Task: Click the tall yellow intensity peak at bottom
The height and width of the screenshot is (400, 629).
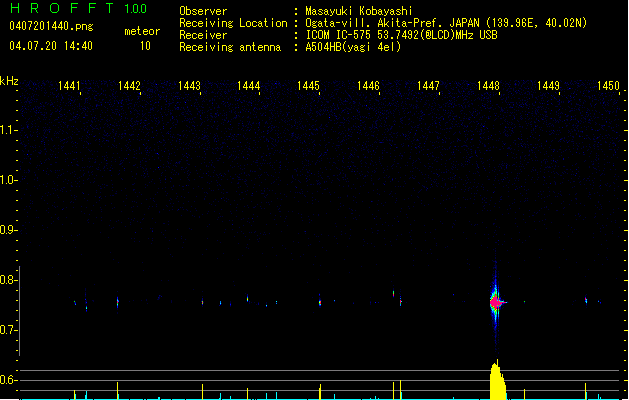Action: (496, 383)
